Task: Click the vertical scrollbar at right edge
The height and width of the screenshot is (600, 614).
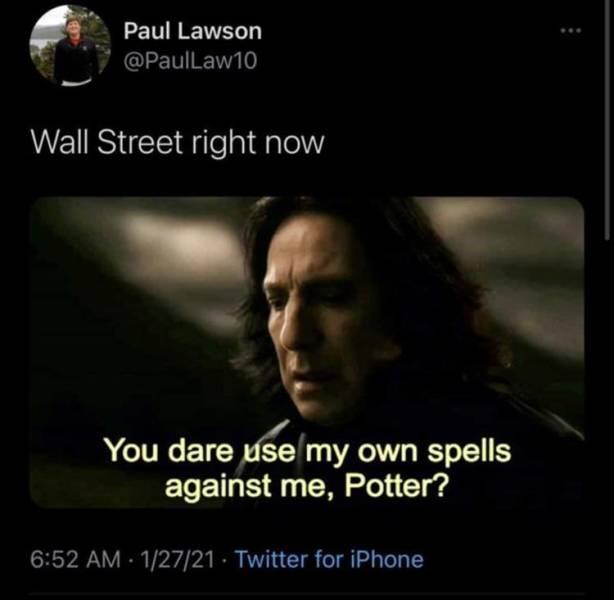Action: [x=608, y=117]
